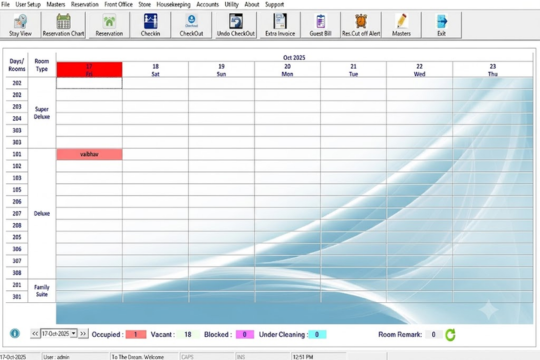Launch the Checkin toolbar icon
The width and height of the screenshot is (540, 360).
pyautogui.click(x=150, y=25)
